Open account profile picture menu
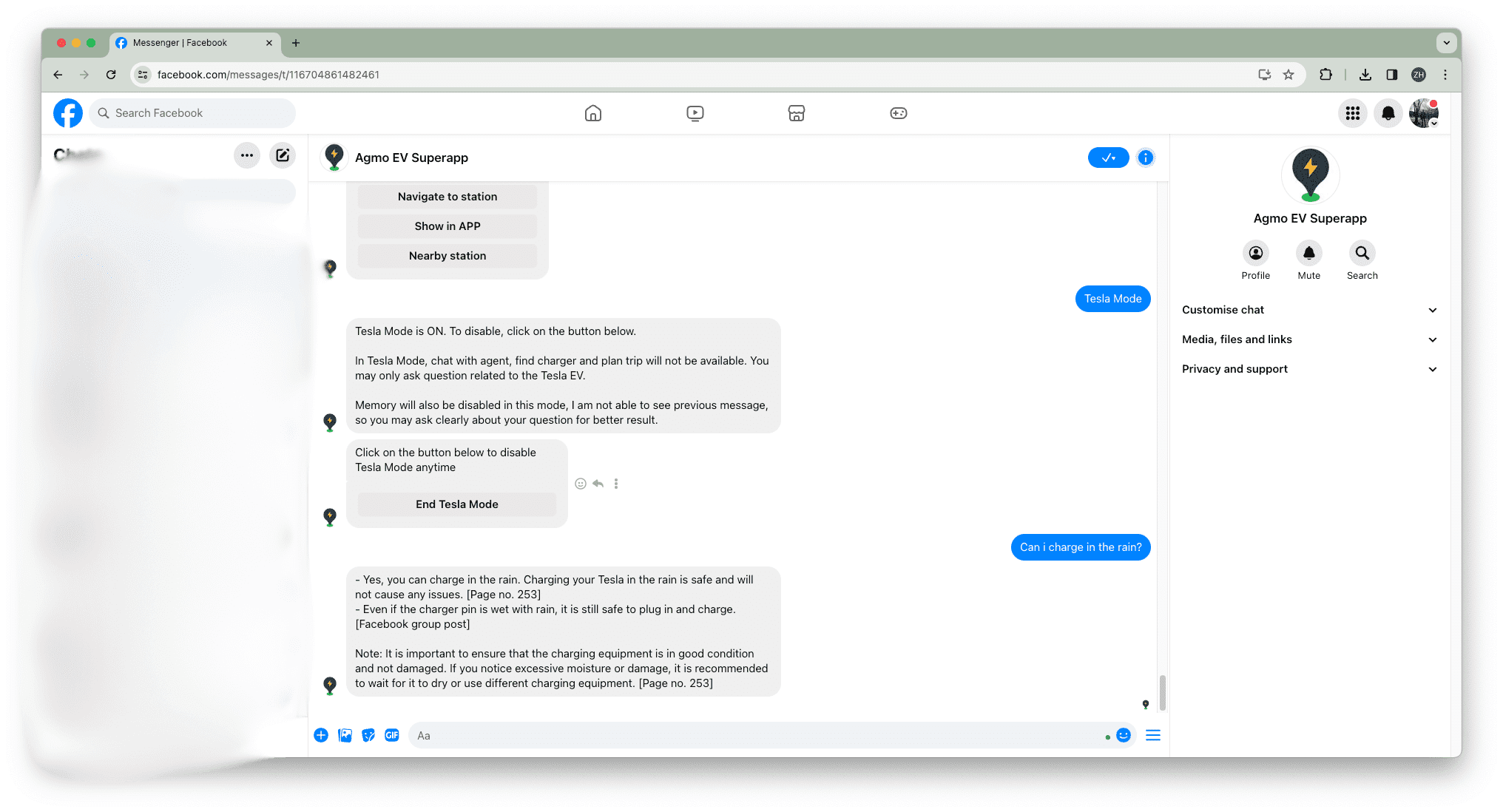 [x=1424, y=113]
